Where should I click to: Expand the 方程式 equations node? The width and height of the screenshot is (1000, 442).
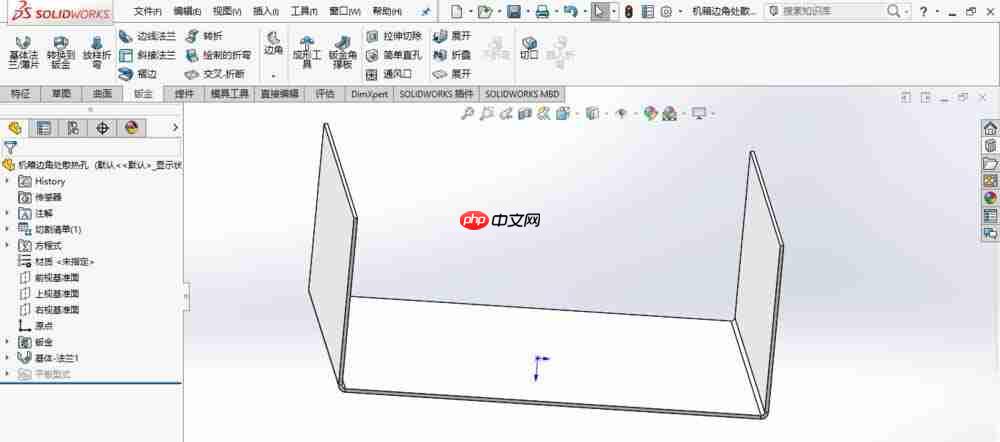point(7,246)
